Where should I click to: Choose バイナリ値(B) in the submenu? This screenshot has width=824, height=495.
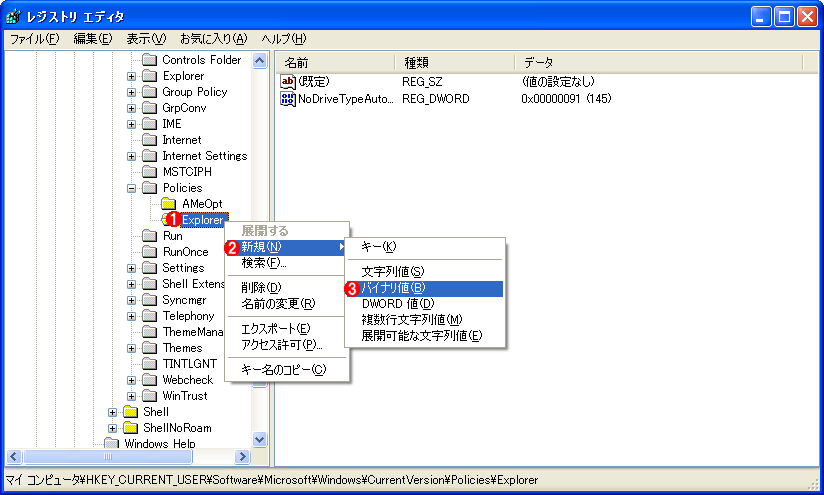point(425,288)
